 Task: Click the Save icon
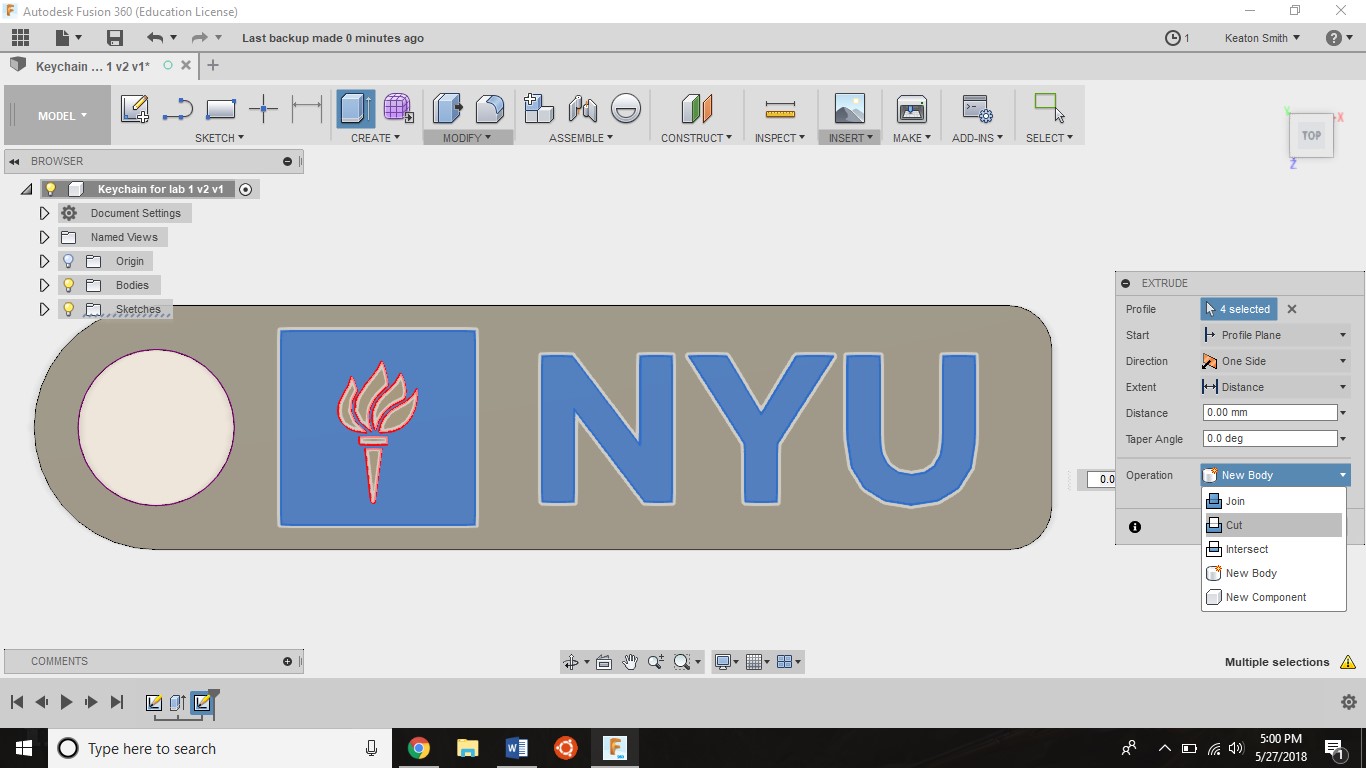115,38
